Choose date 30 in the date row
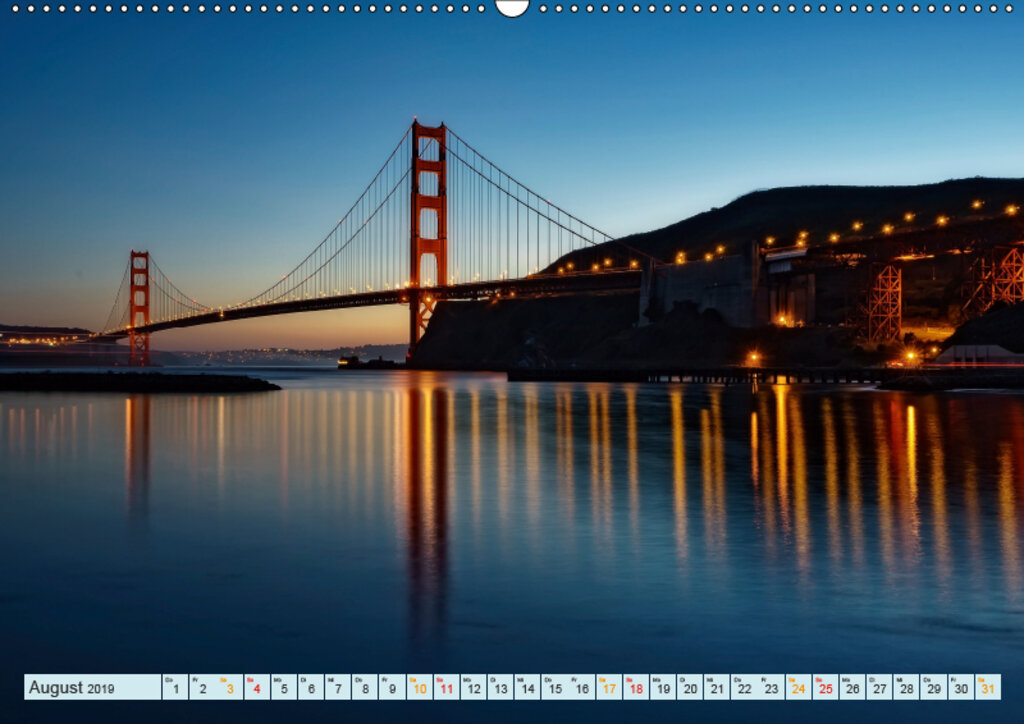1024x724 pixels. pyautogui.click(x=961, y=687)
